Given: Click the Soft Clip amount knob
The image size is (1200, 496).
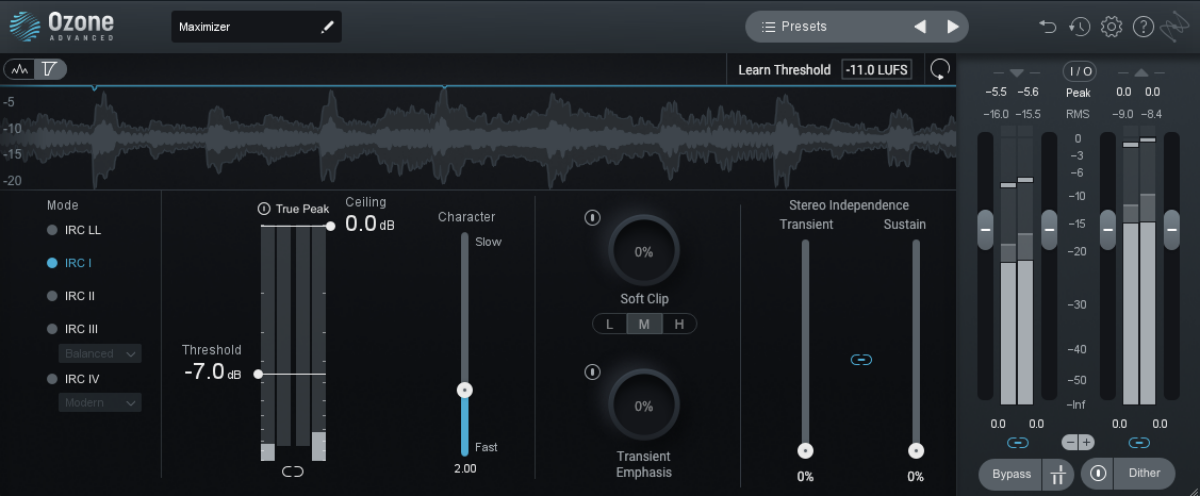Looking at the screenshot, I should (x=644, y=251).
